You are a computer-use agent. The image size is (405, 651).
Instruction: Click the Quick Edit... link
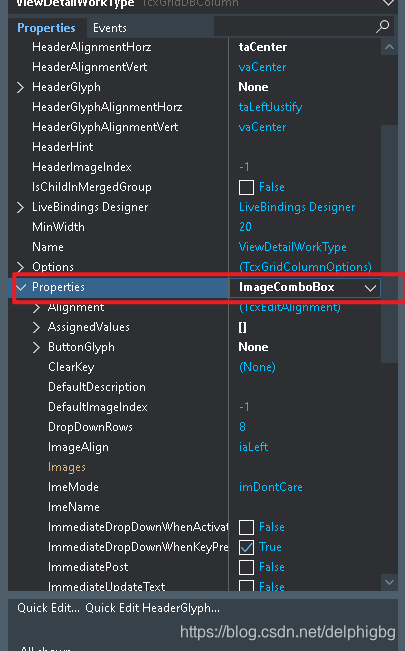(x=48, y=608)
